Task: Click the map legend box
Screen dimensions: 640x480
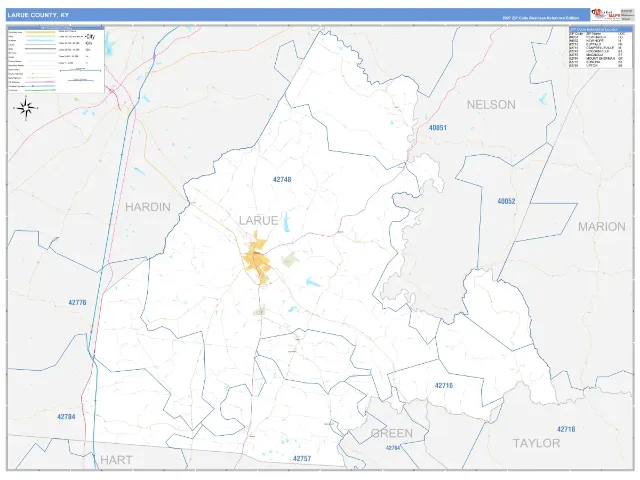Action: [x=56, y=60]
